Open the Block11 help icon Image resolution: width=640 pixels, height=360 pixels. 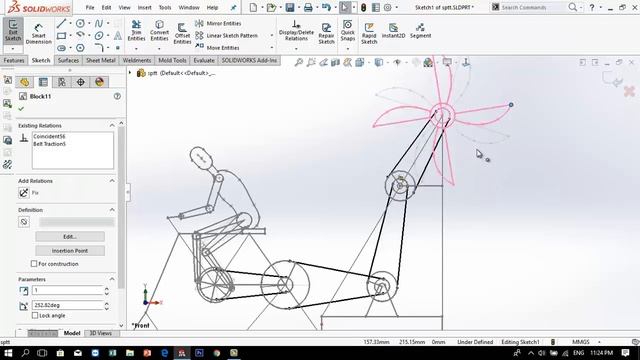coord(117,96)
